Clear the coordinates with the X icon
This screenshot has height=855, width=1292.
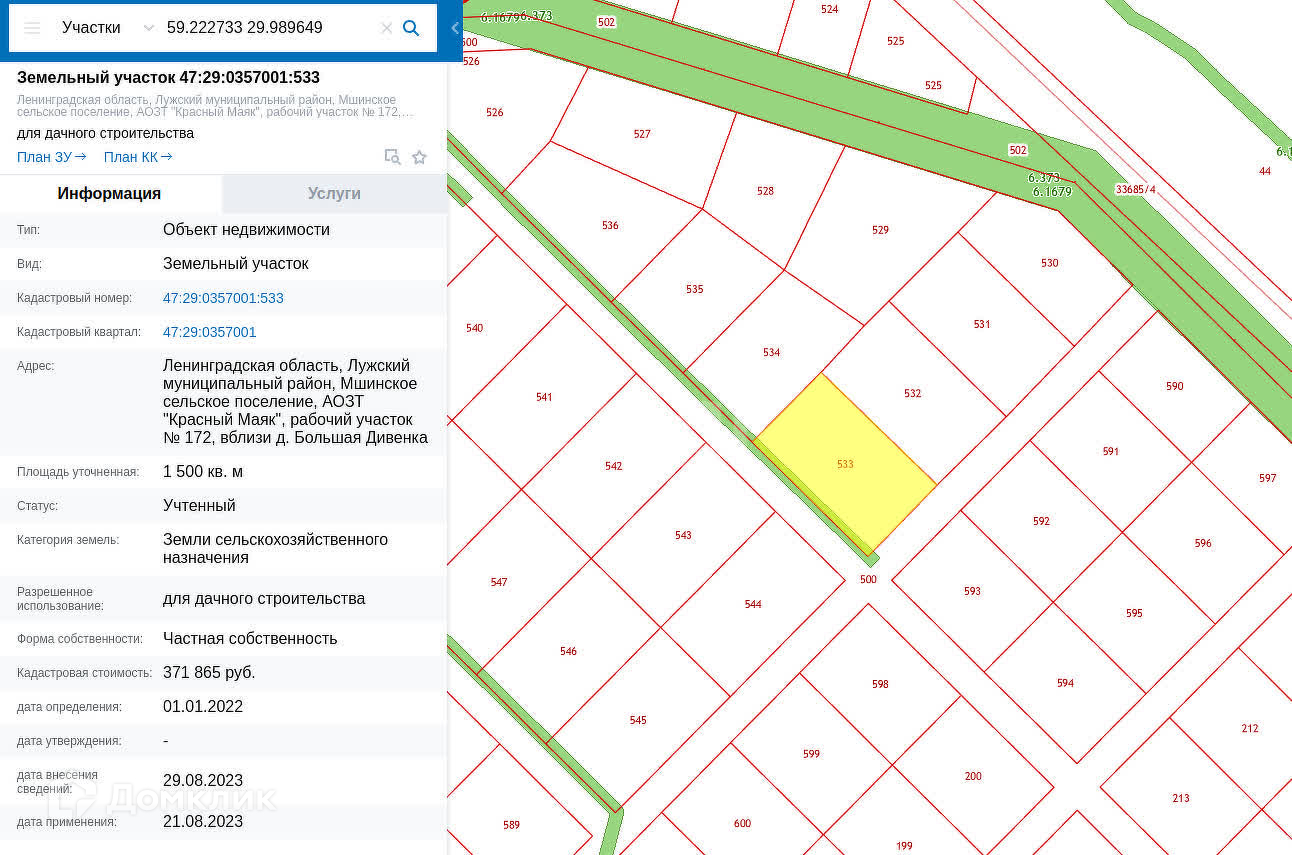(x=386, y=28)
